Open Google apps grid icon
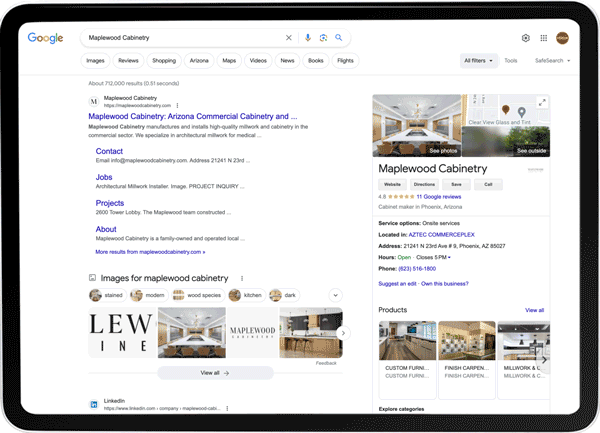Viewport: 600px width, 433px height. [544, 38]
